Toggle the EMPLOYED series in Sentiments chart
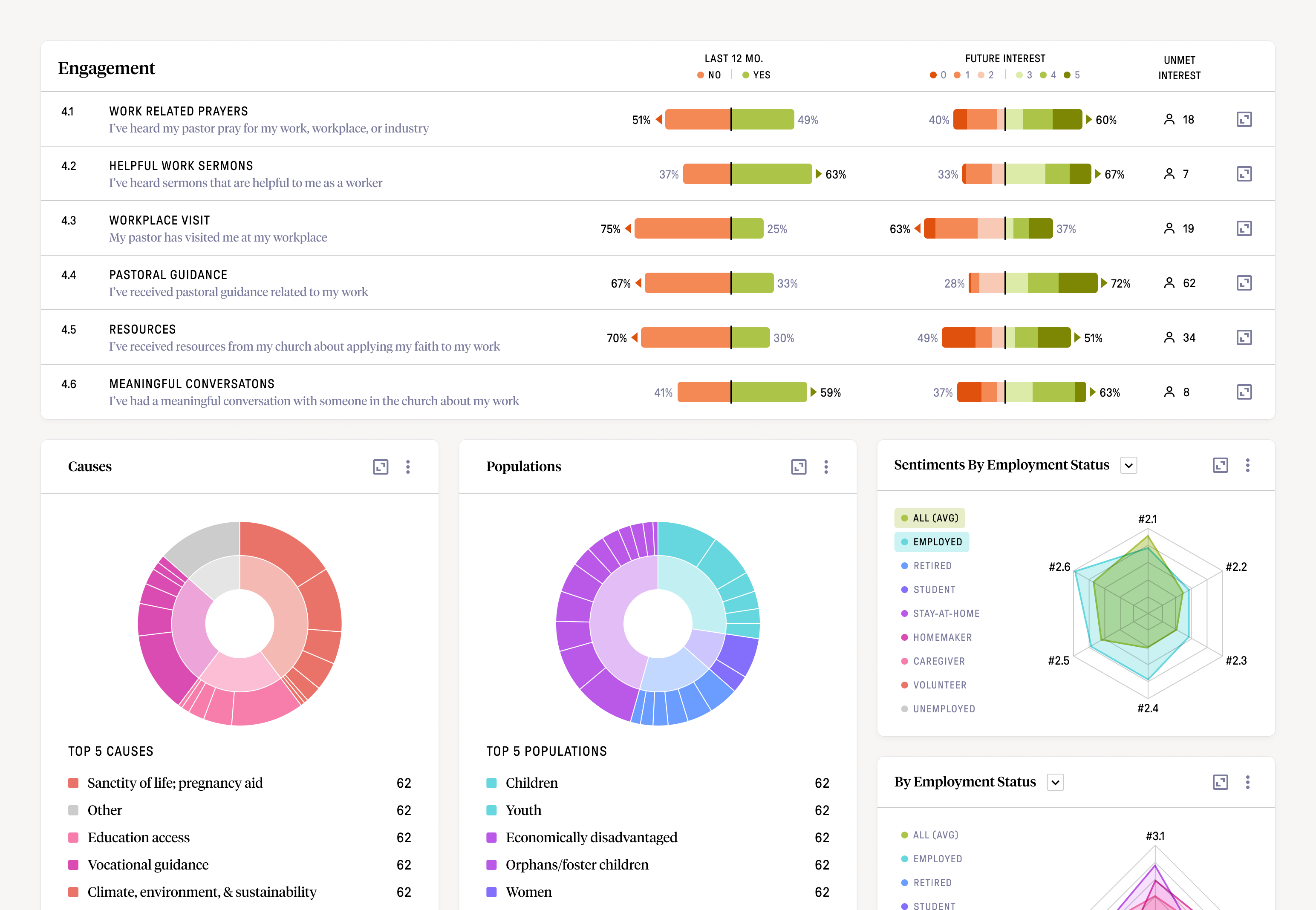1316x910 pixels. pyautogui.click(x=931, y=541)
